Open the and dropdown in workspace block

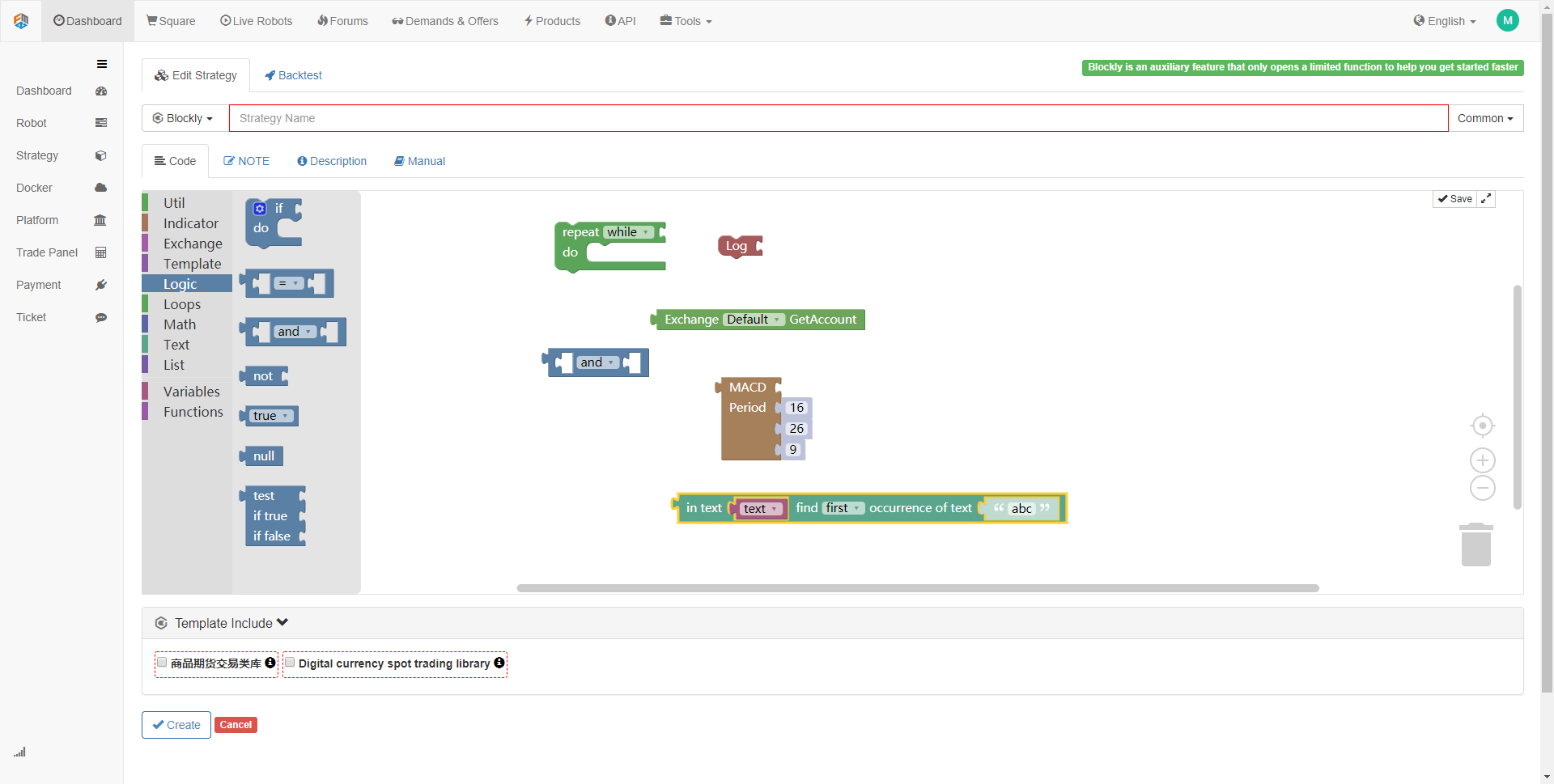[x=597, y=362]
